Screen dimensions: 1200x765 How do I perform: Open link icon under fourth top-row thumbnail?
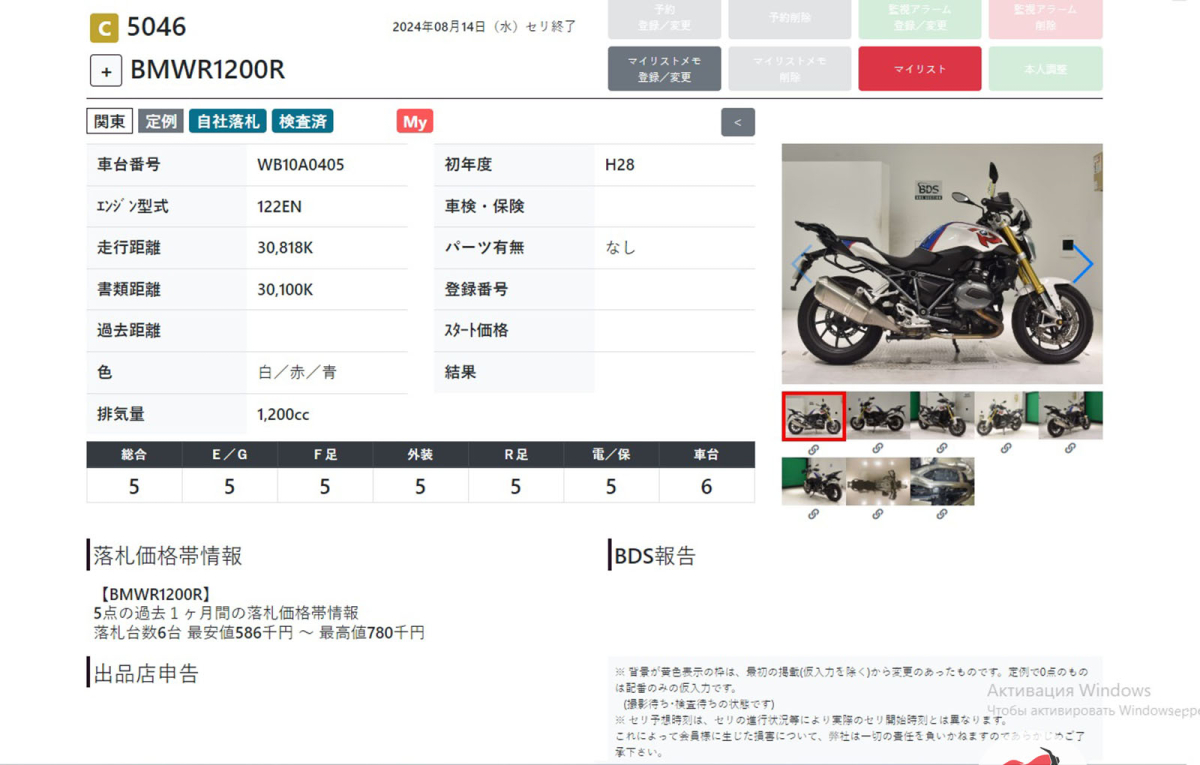(1006, 449)
